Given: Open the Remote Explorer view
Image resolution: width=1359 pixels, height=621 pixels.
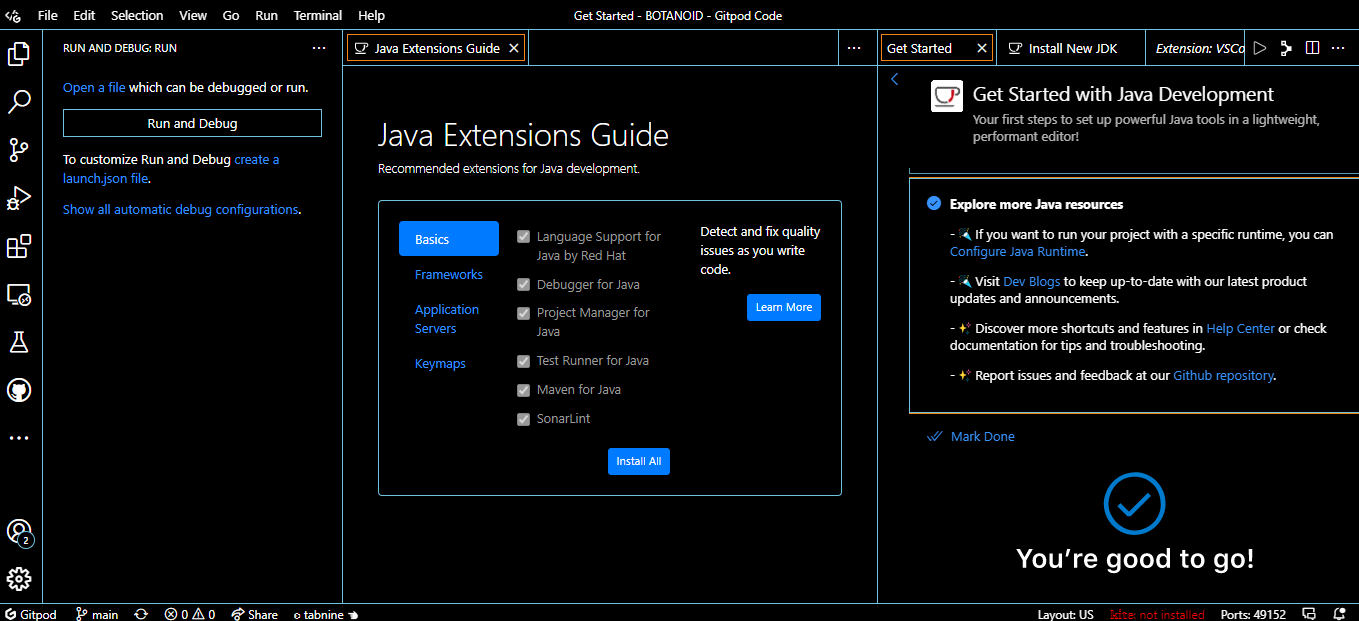Looking at the screenshot, I should (x=19, y=294).
